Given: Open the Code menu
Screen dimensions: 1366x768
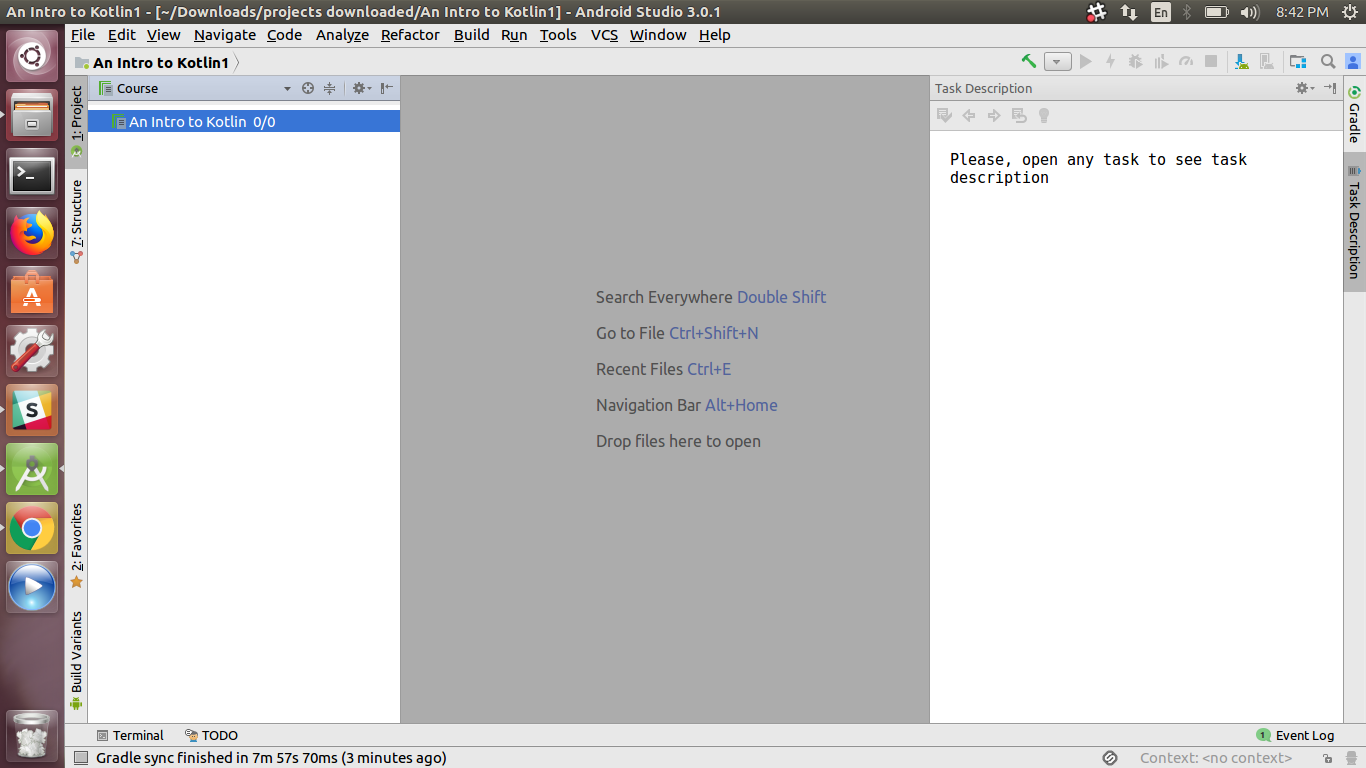Looking at the screenshot, I should click(x=284, y=35).
